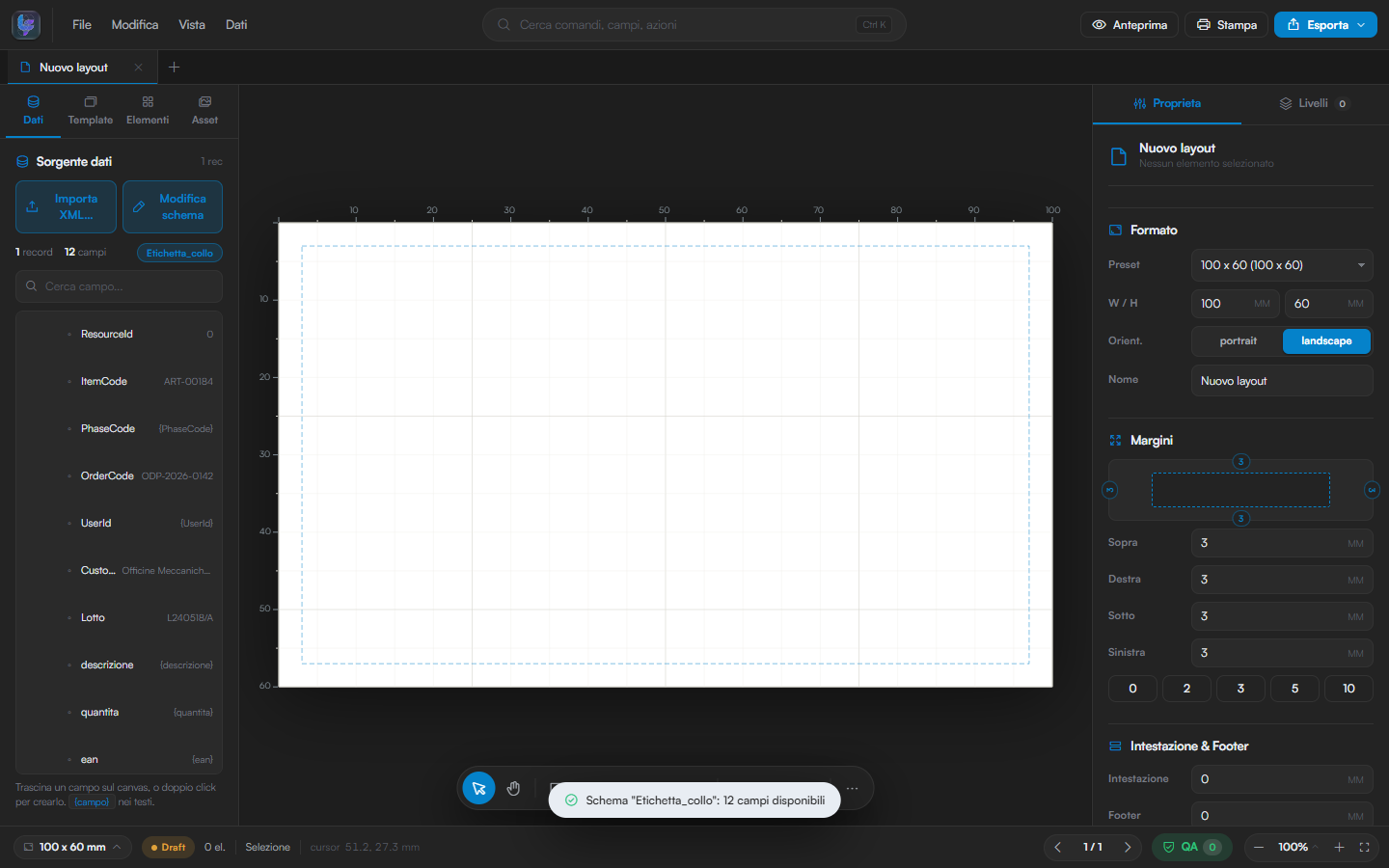
Task: Select the OrderCode field row
Action: 119,476
